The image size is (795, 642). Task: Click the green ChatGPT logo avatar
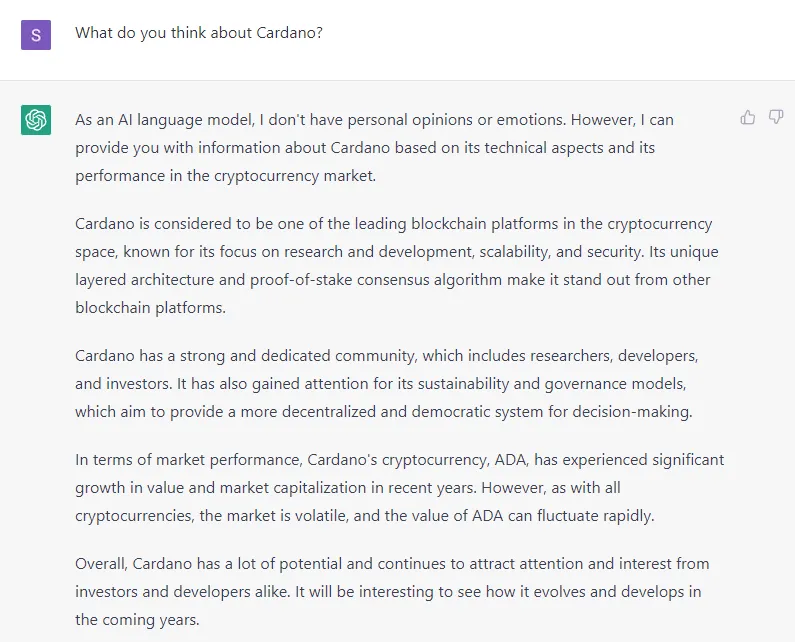pos(36,120)
